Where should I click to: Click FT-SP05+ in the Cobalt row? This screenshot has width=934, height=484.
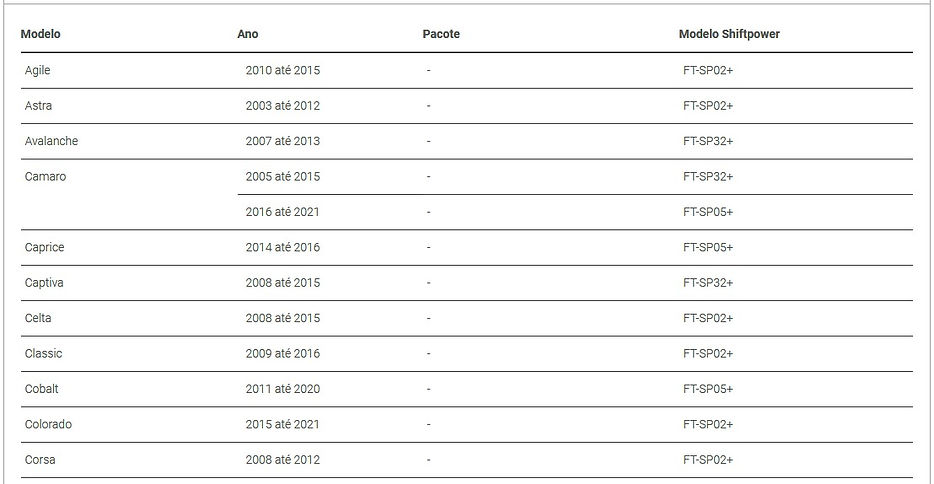[x=708, y=389]
